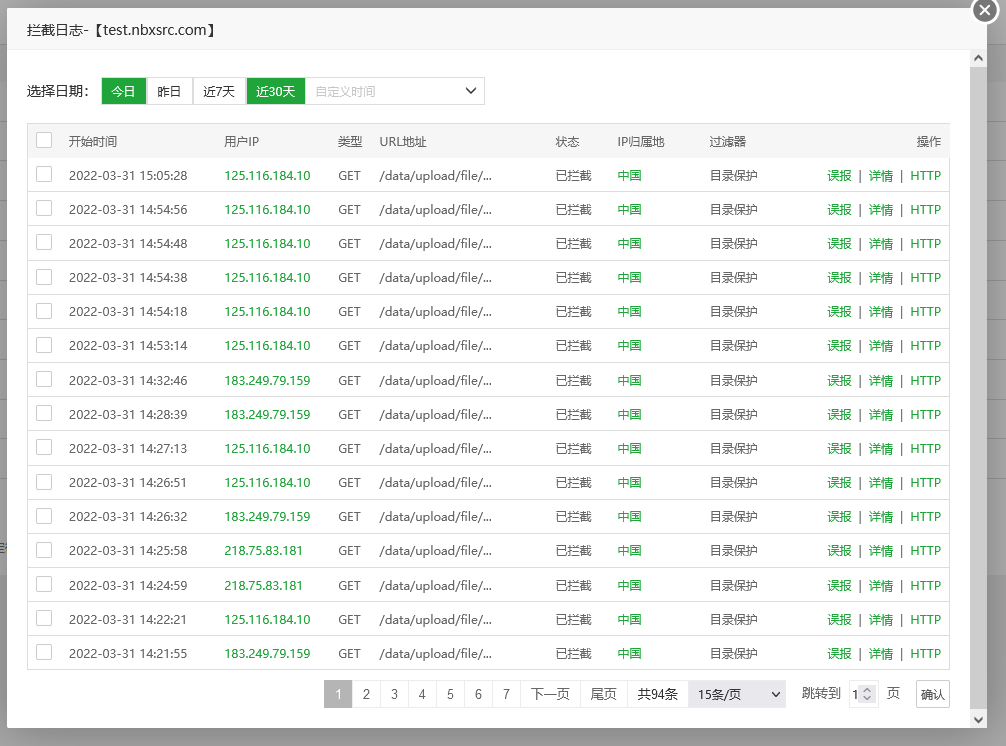
Task: Close the interception log dialog
Action: click(985, 10)
